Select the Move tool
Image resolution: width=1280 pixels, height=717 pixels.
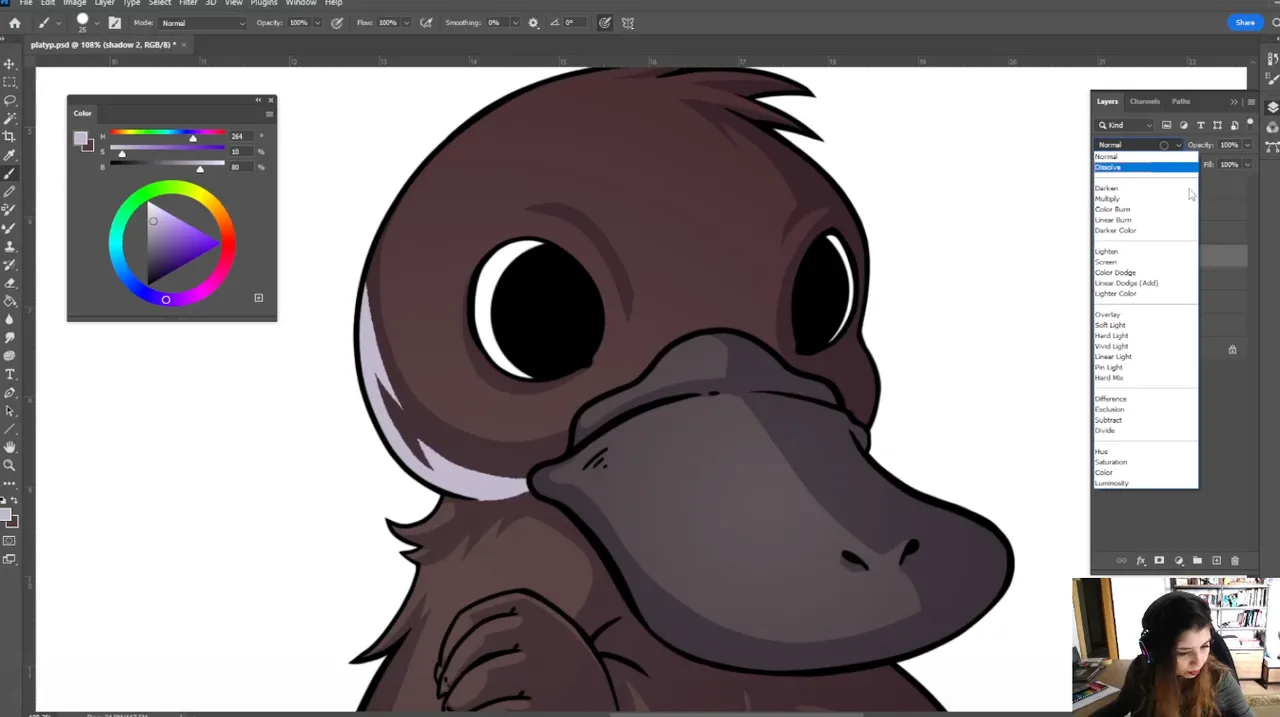(x=10, y=64)
